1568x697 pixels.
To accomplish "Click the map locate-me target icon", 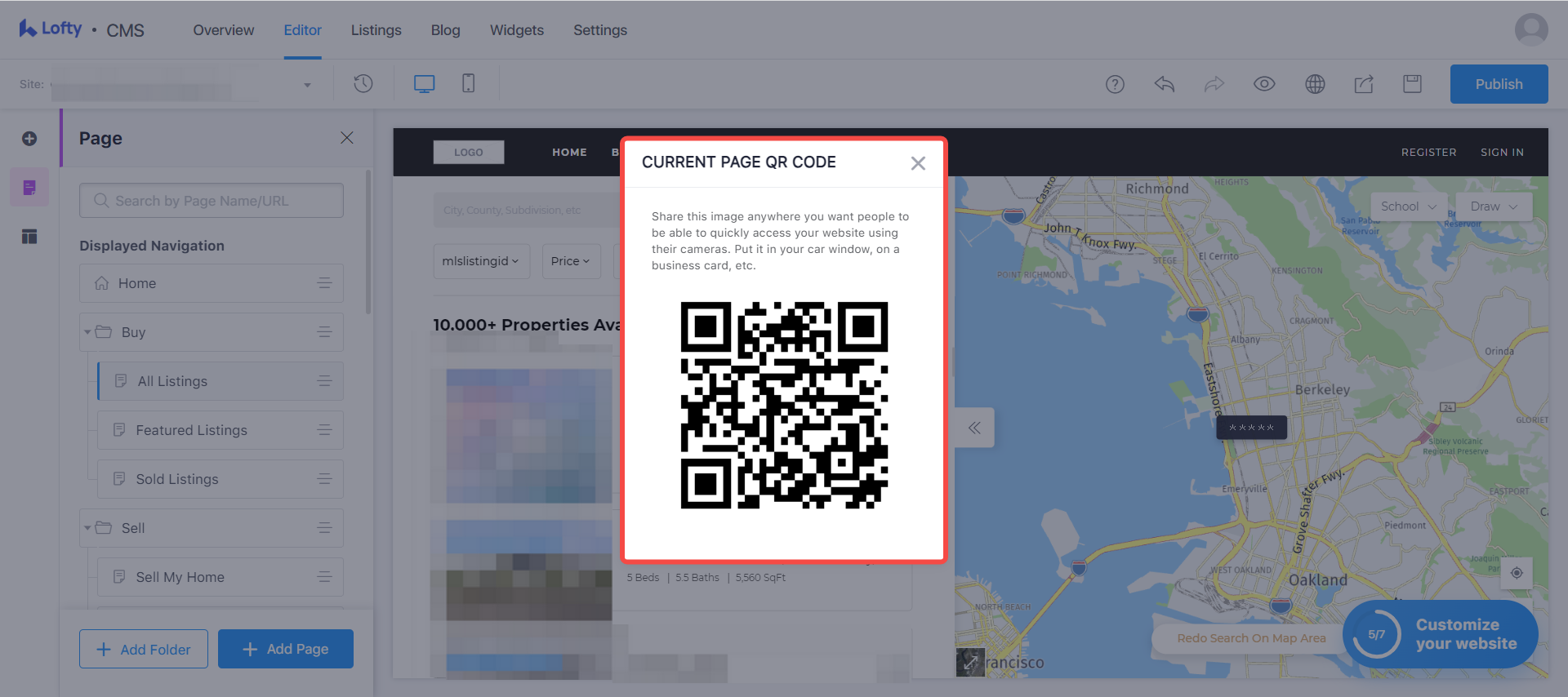I will [x=1517, y=573].
